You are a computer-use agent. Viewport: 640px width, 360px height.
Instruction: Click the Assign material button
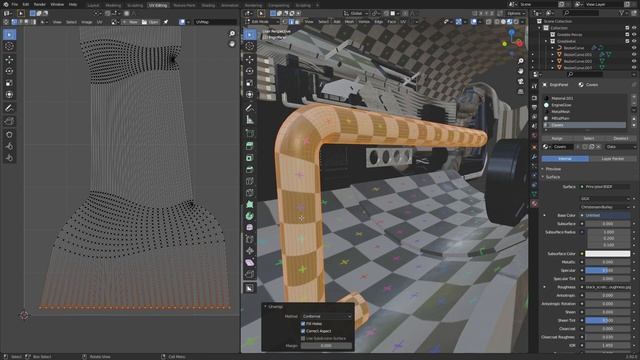pyautogui.click(x=557, y=139)
